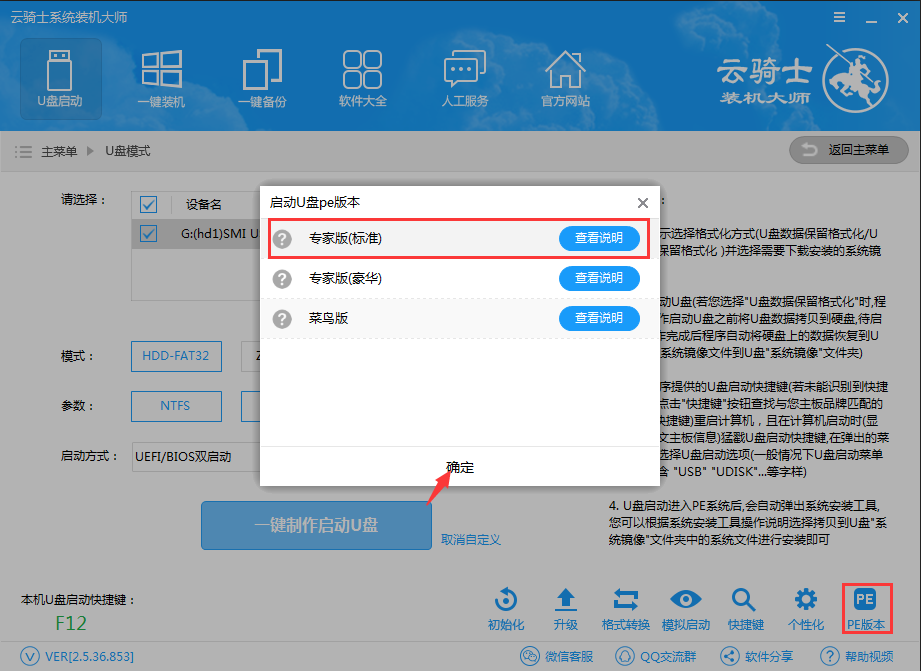Open the UEFI/BIOS双启动 dropdown
Viewport: 921px width, 671px height.
coord(183,456)
